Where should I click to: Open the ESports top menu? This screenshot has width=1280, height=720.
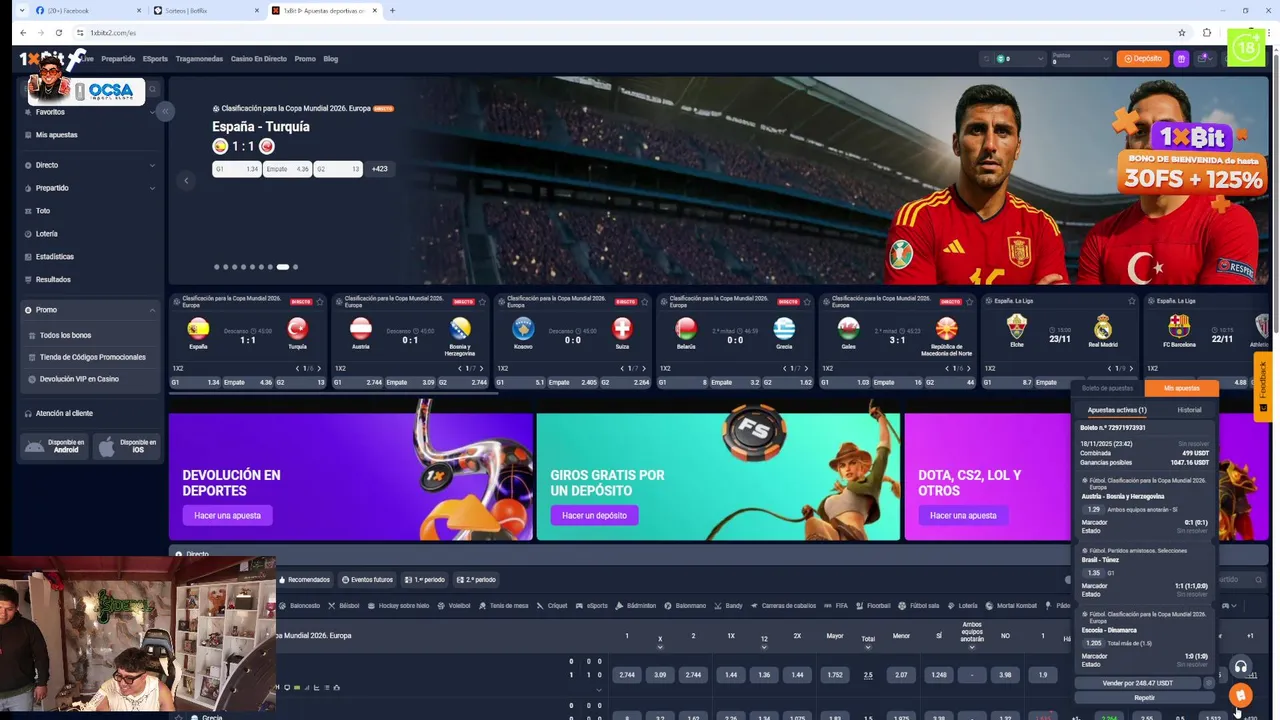click(155, 59)
